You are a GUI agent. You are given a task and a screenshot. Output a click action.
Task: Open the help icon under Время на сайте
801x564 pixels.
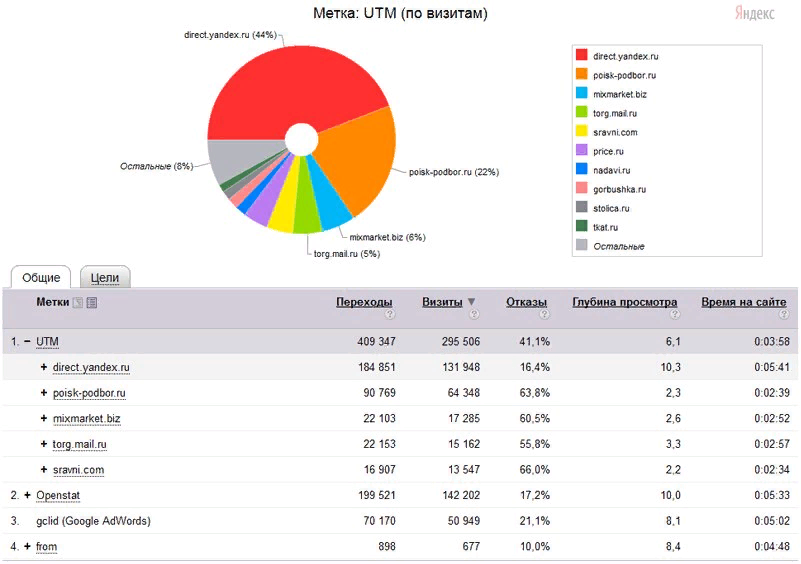click(784, 314)
